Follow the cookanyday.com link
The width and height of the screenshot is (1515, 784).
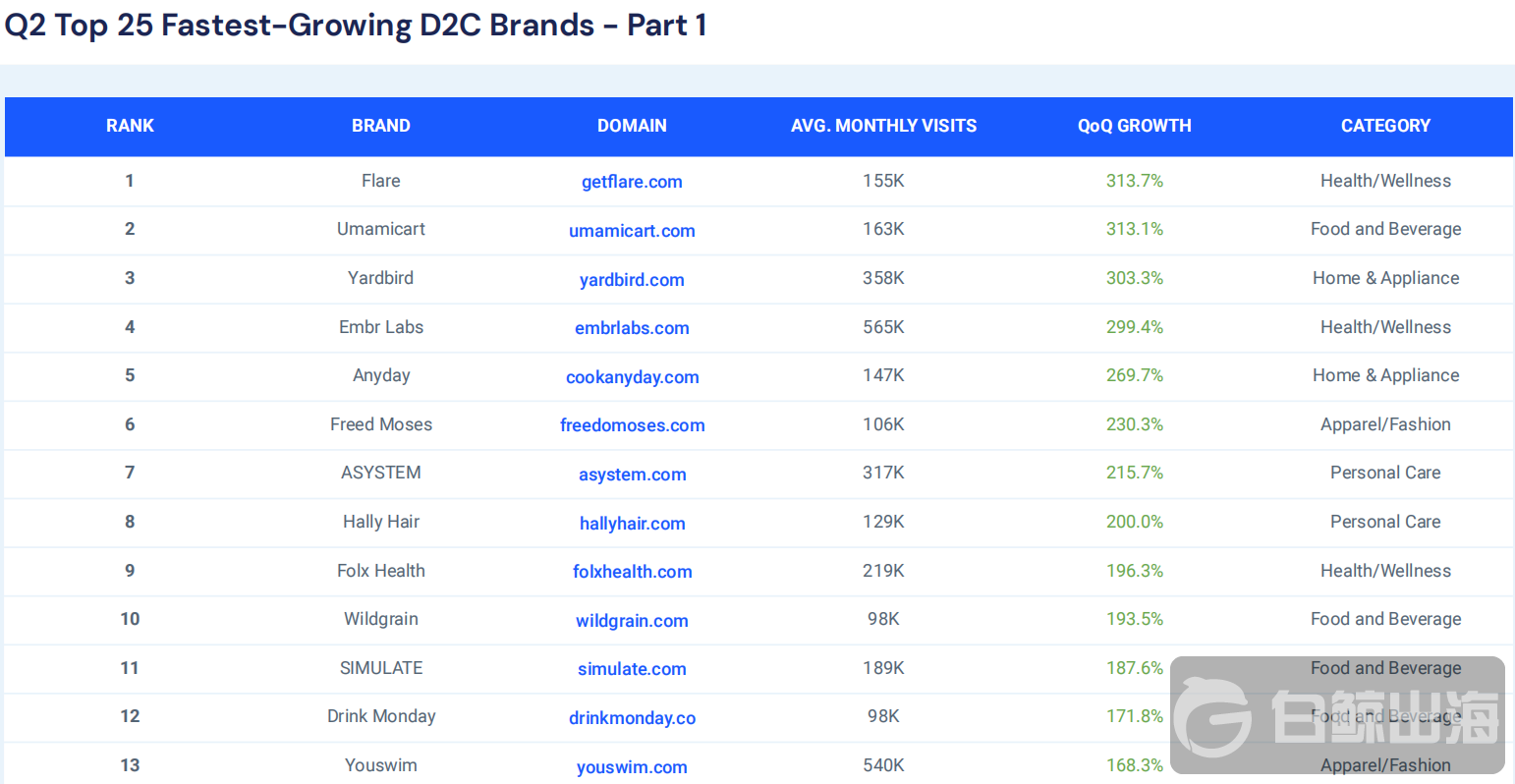[x=632, y=377]
